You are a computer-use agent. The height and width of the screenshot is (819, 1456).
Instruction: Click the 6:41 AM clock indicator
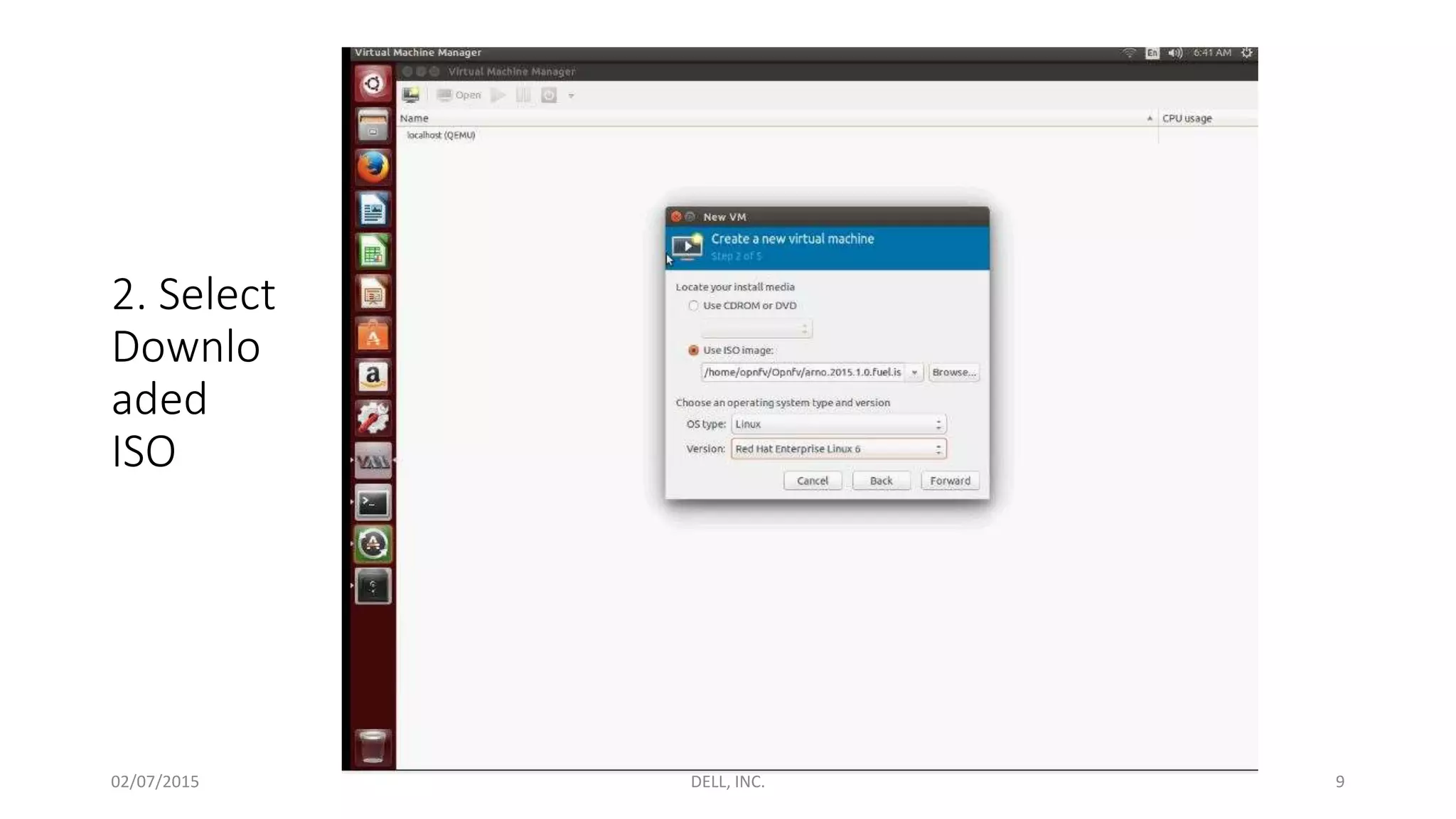point(1212,53)
